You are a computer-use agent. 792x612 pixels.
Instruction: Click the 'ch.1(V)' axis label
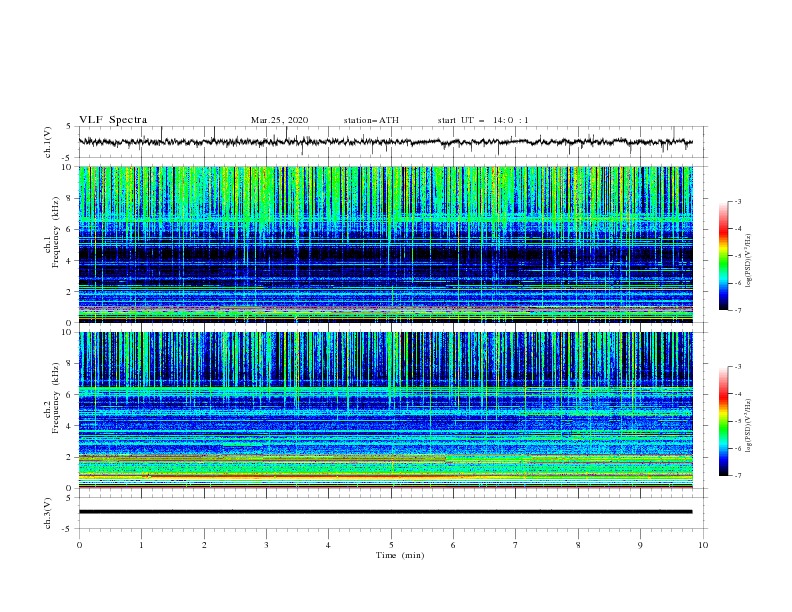pyautogui.click(x=48, y=142)
